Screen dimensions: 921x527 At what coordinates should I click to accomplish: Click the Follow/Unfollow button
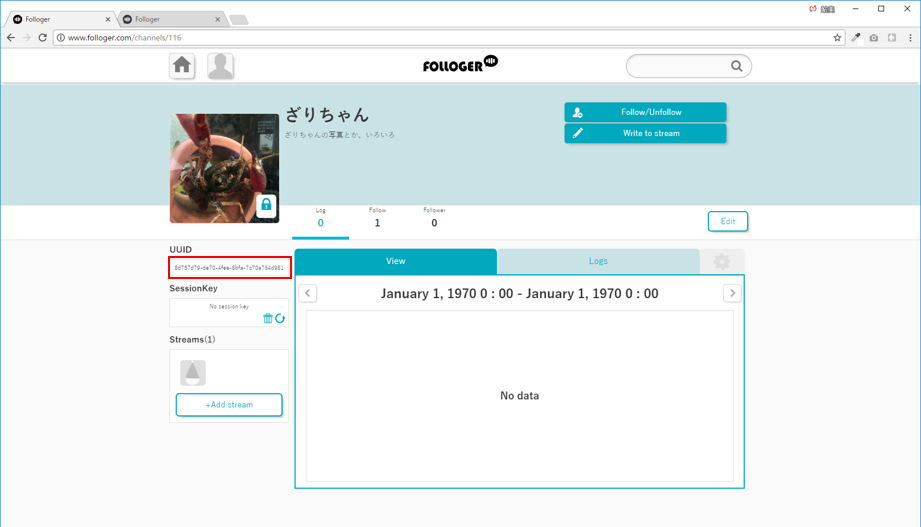click(x=645, y=112)
